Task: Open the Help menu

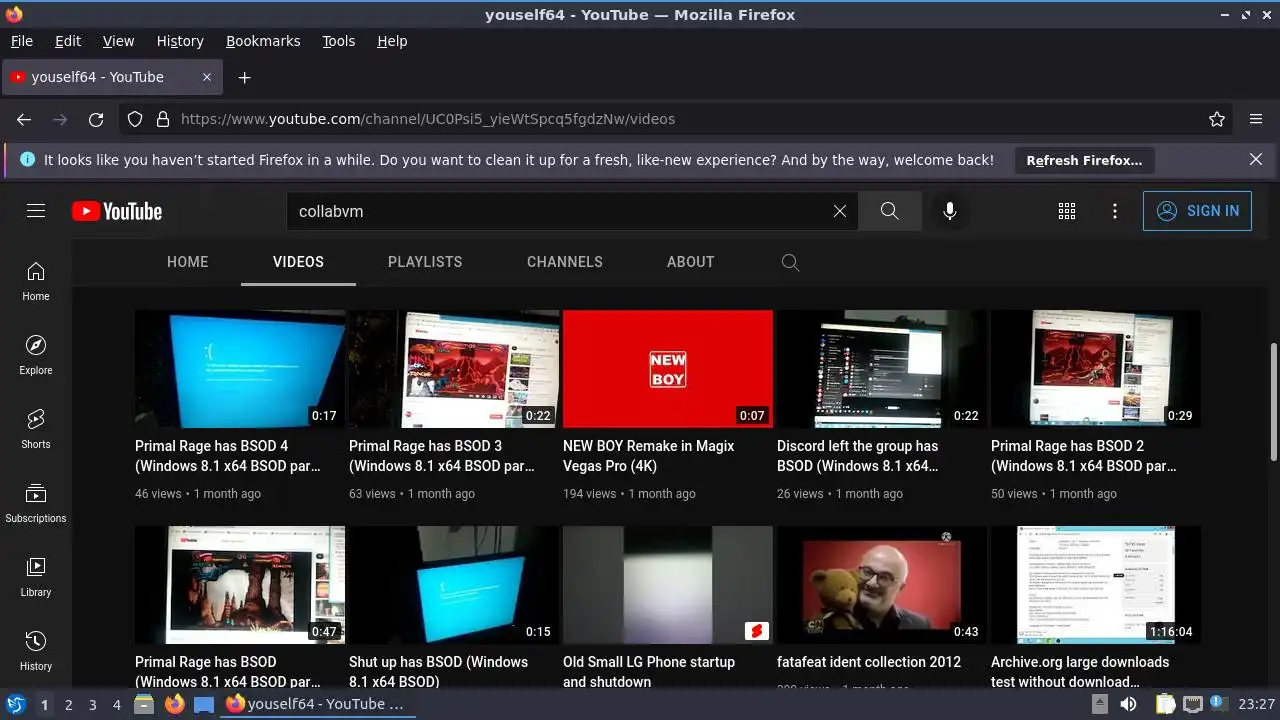Action: [x=392, y=41]
